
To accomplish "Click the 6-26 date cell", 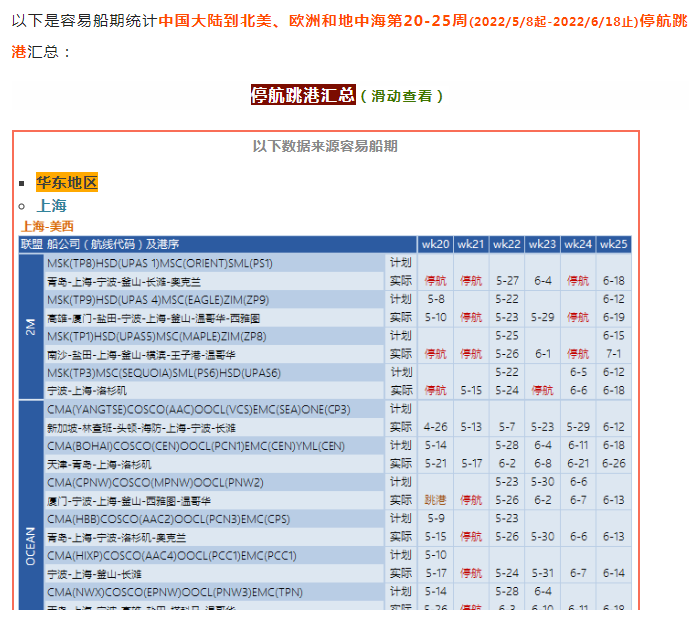I will (613, 464).
